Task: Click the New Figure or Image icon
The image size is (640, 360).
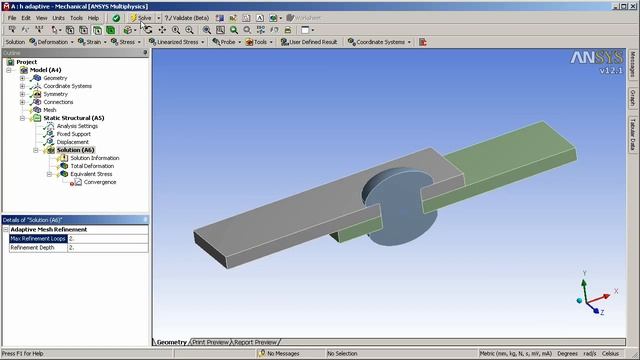Action: point(273,18)
